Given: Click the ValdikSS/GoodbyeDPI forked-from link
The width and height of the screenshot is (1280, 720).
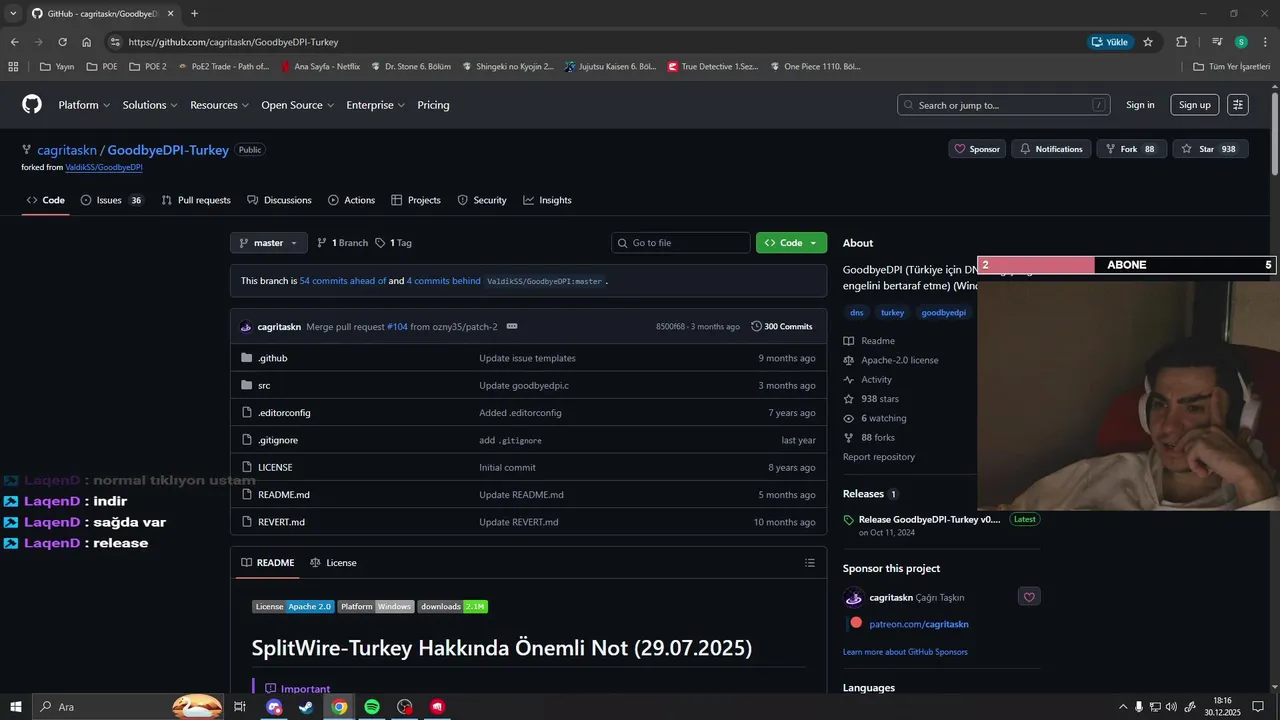Looking at the screenshot, I should click(x=104, y=167).
